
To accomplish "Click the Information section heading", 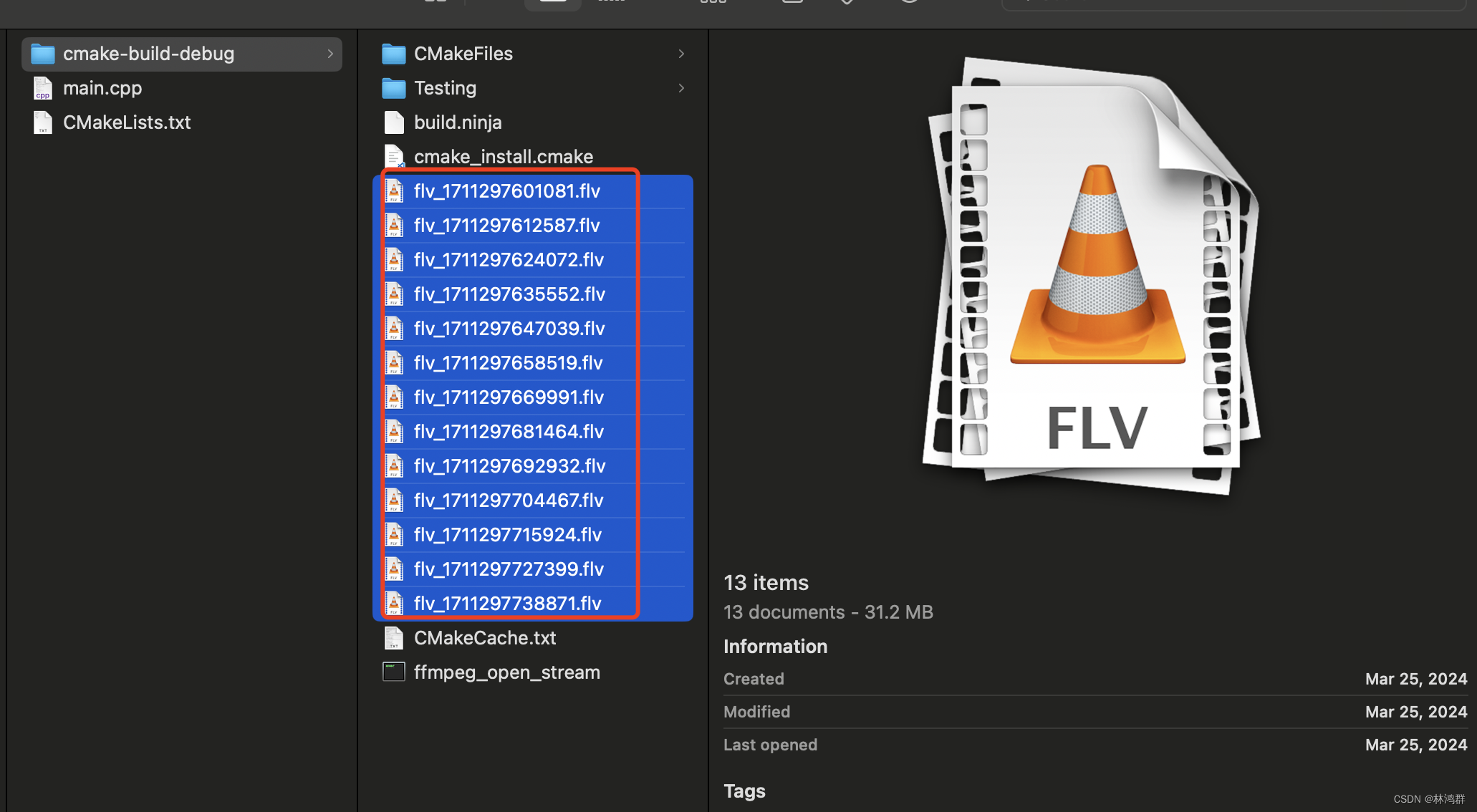I will tap(775, 647).
